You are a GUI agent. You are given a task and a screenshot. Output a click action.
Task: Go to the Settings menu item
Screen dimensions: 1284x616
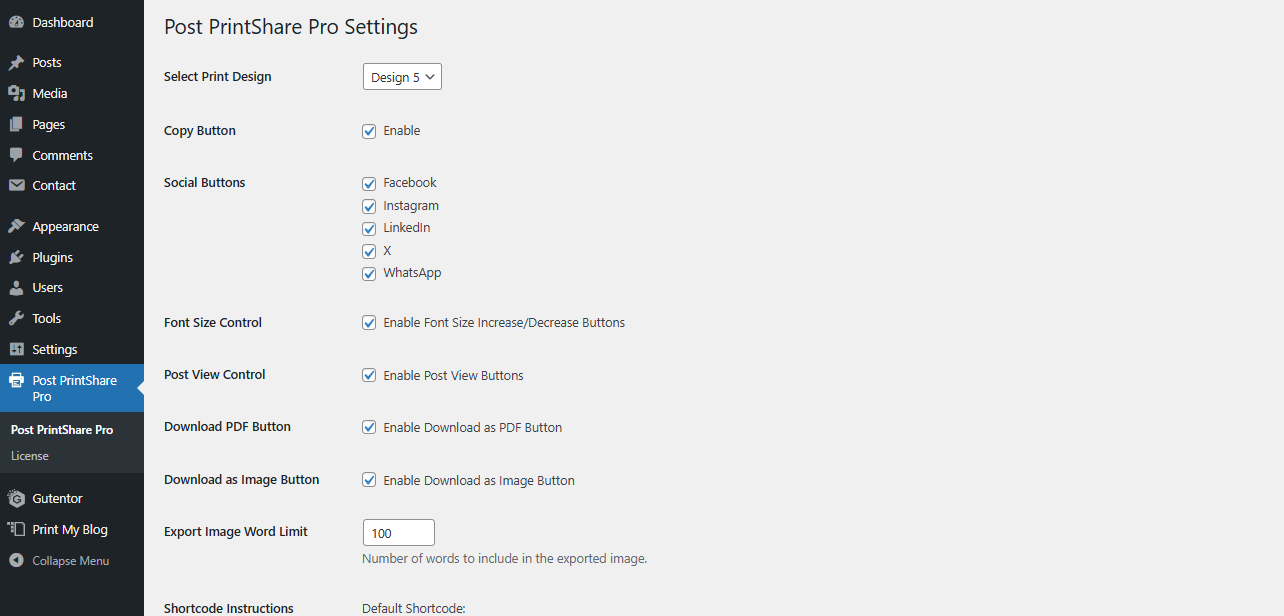click(54, 349)
